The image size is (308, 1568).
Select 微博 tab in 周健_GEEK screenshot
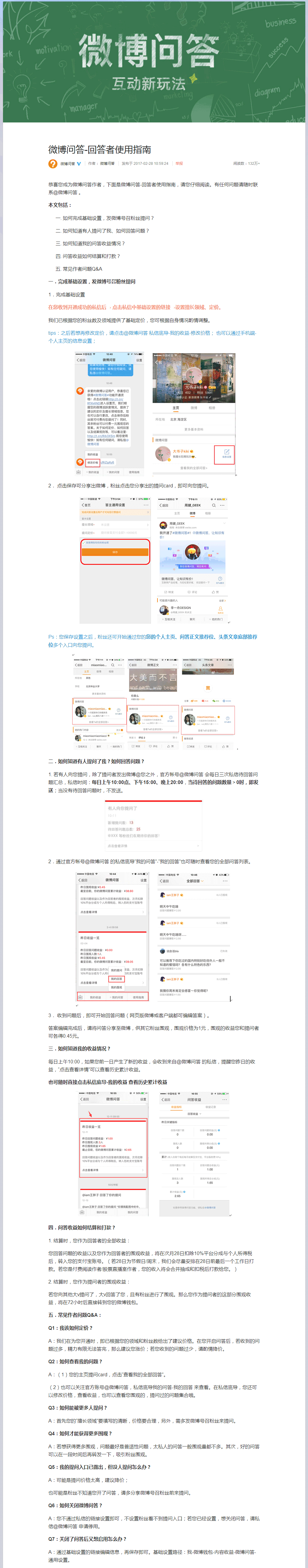tap(192, 513)
